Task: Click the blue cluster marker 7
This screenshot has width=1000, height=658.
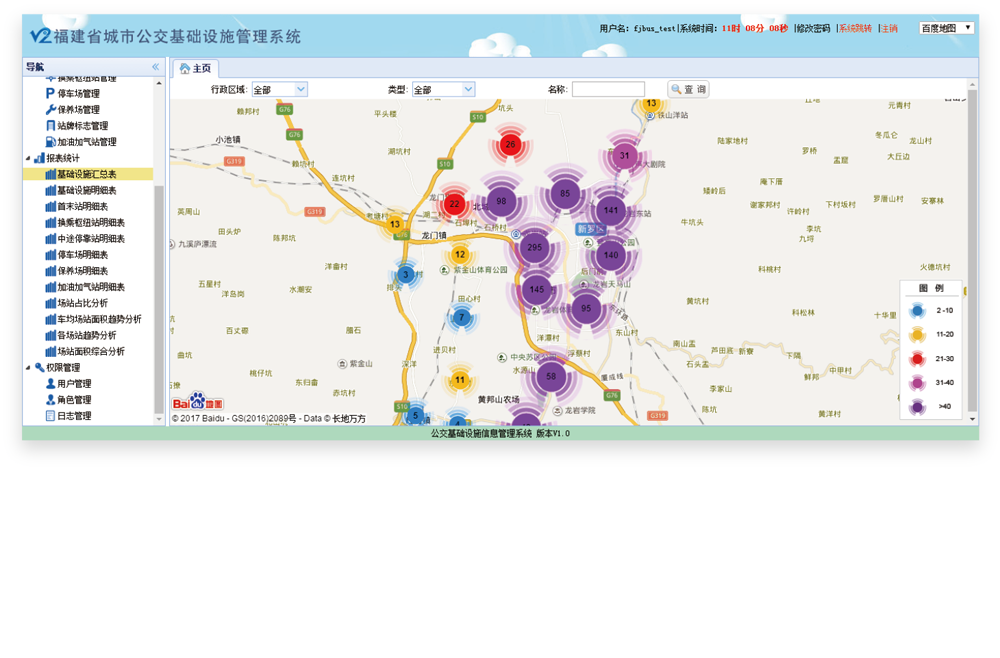Action: pyautogui.click(x=462, y=318)
